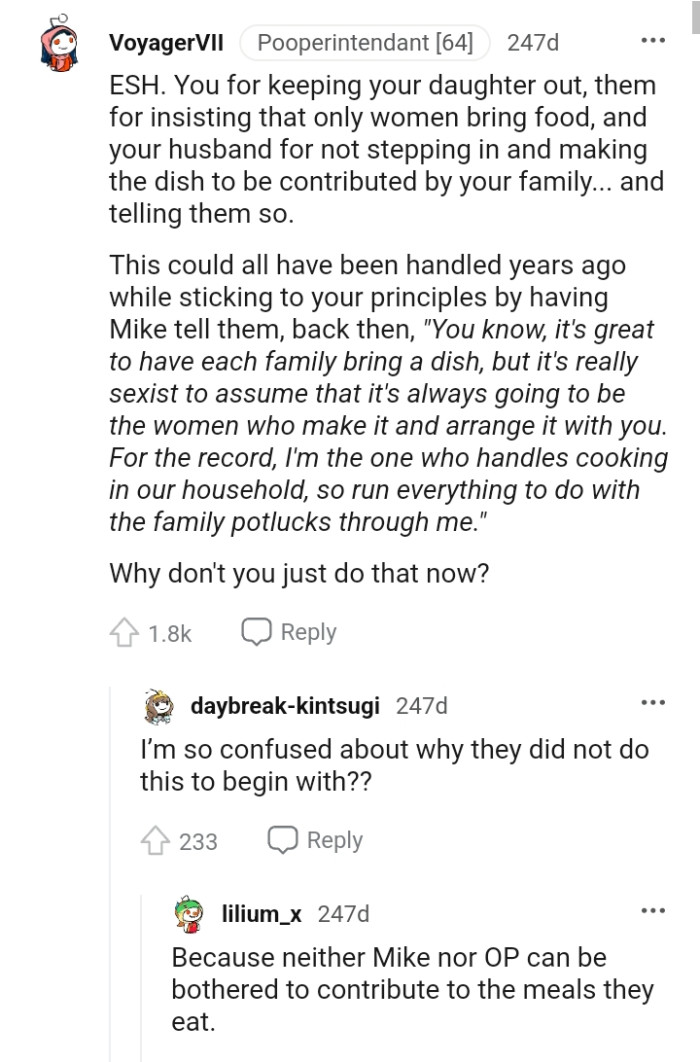Click reply bubble icon under daybreak-kintsugi's comment
700x1062 pixels.
[283, 841]
